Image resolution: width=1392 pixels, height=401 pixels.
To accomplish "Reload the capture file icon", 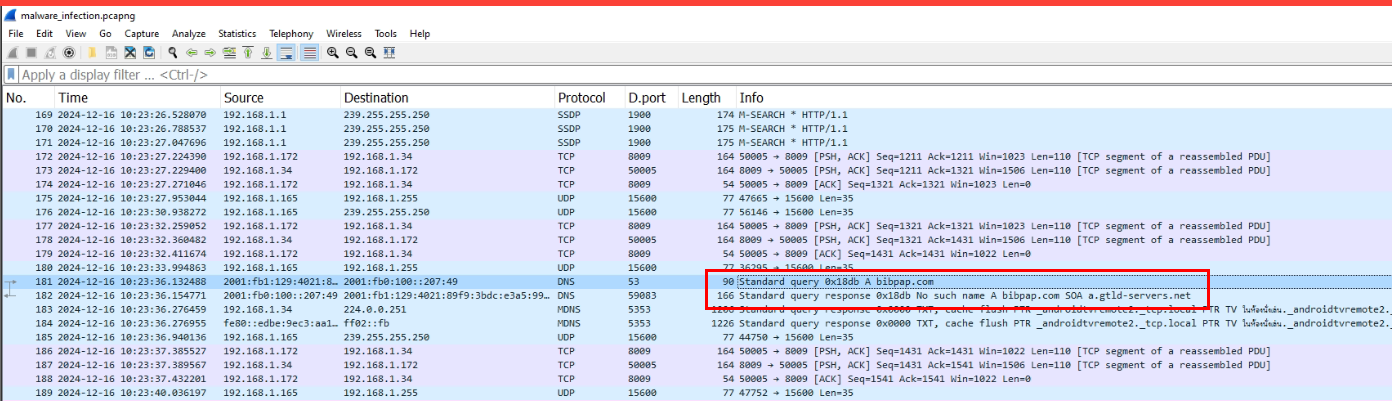I will tap(149, 52).
